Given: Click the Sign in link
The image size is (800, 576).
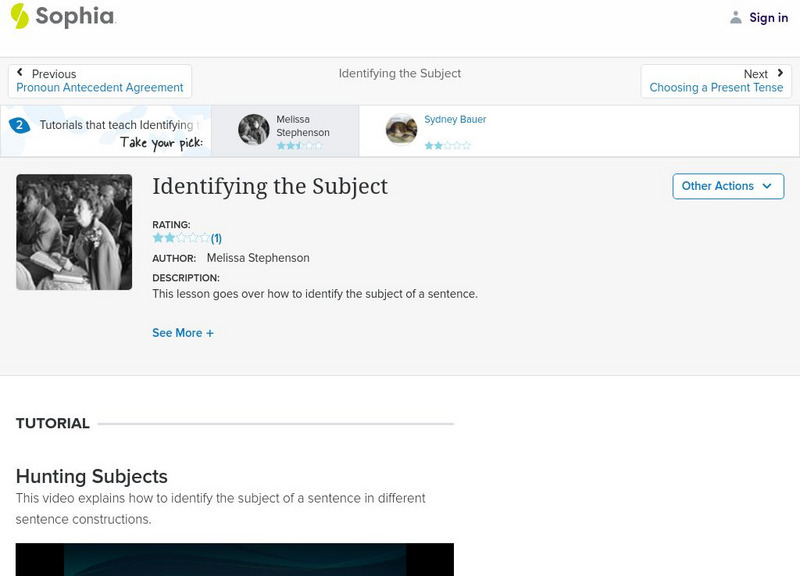Looking at the screenshot, I should click(768, 18).
